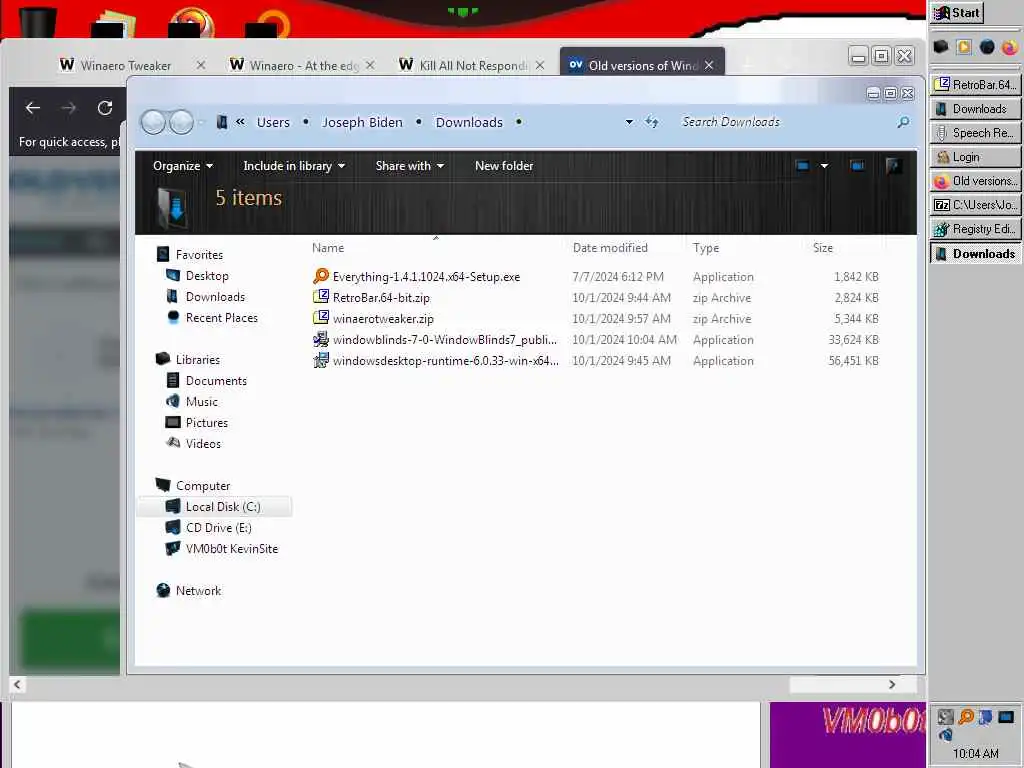Open Network in the navigation pane
This screenshot has width=1024, height=768.
click(198, 590)
